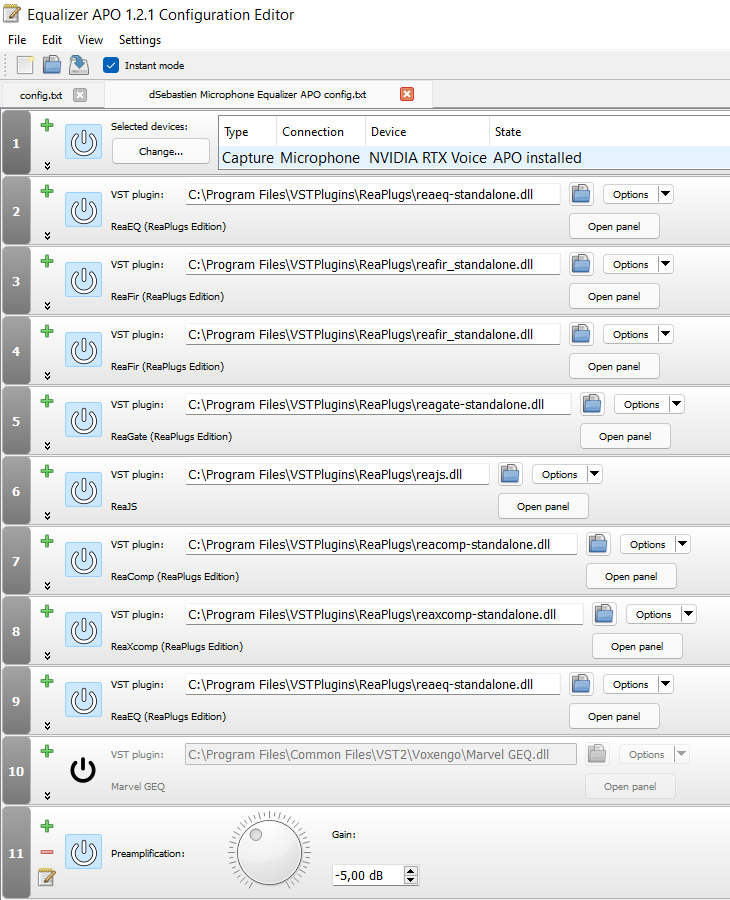This screenshot has width=730, height=900.
Task: Click the reajs.dll VST plugin path field
Action: (337, 474)
